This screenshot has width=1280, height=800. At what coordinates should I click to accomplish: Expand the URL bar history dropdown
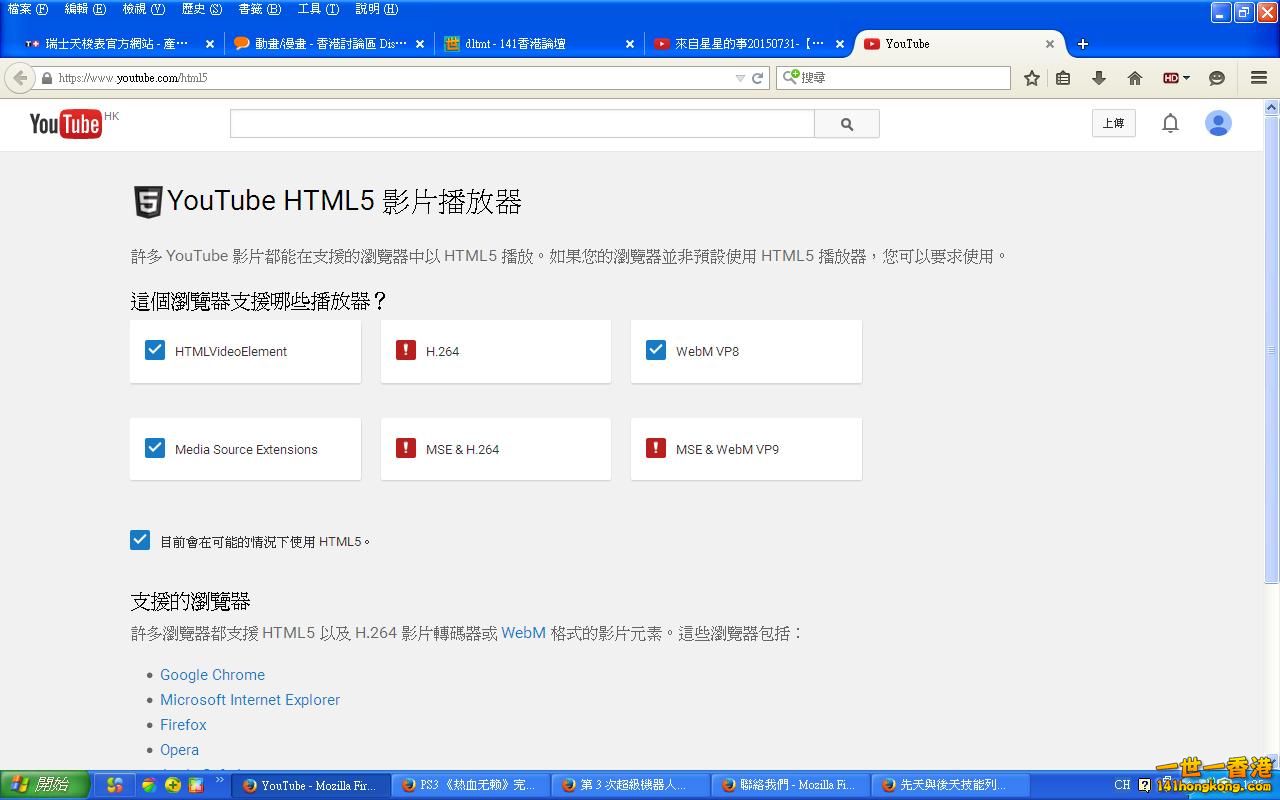740,78
